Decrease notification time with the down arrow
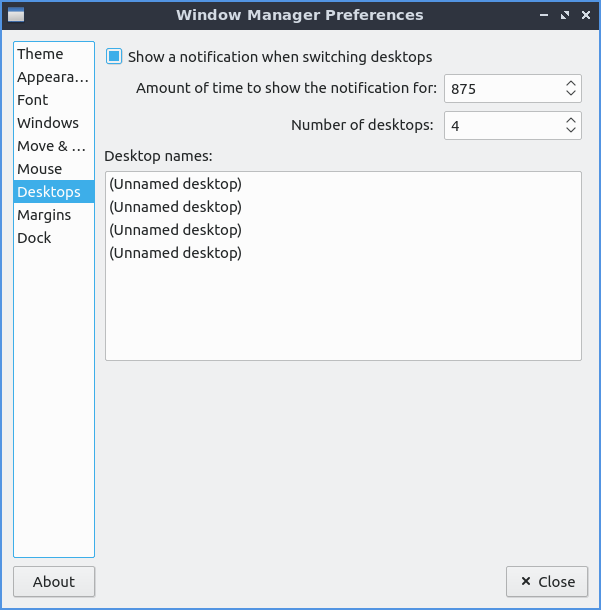Screen dimensions: 601x610 (x=571, y=94)
